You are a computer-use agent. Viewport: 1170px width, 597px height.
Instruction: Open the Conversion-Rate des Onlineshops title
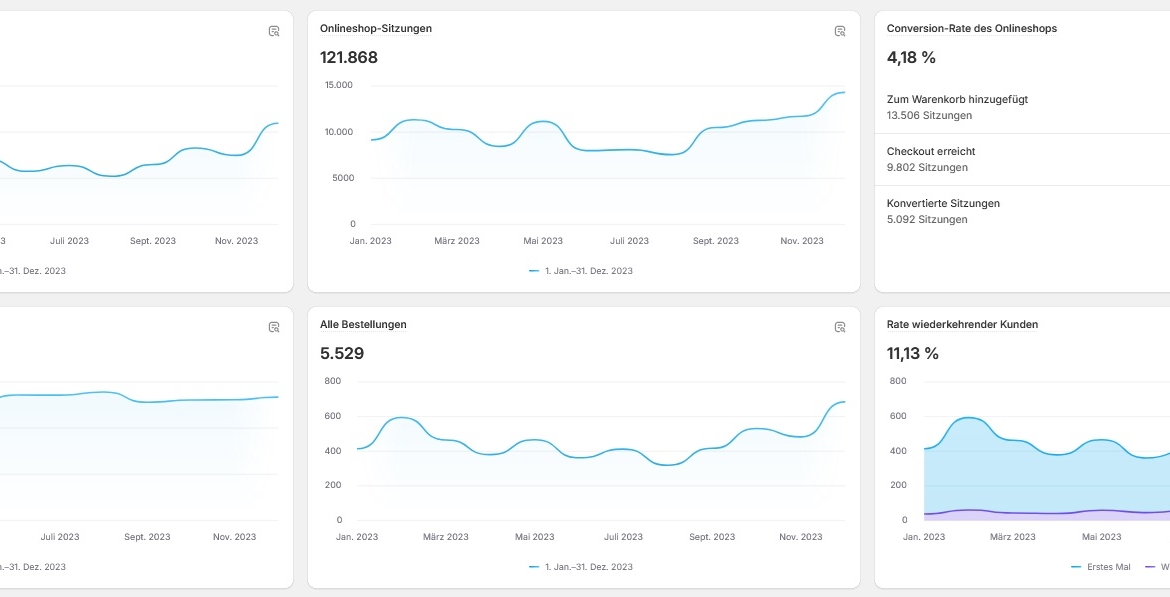tap(972, 28)
